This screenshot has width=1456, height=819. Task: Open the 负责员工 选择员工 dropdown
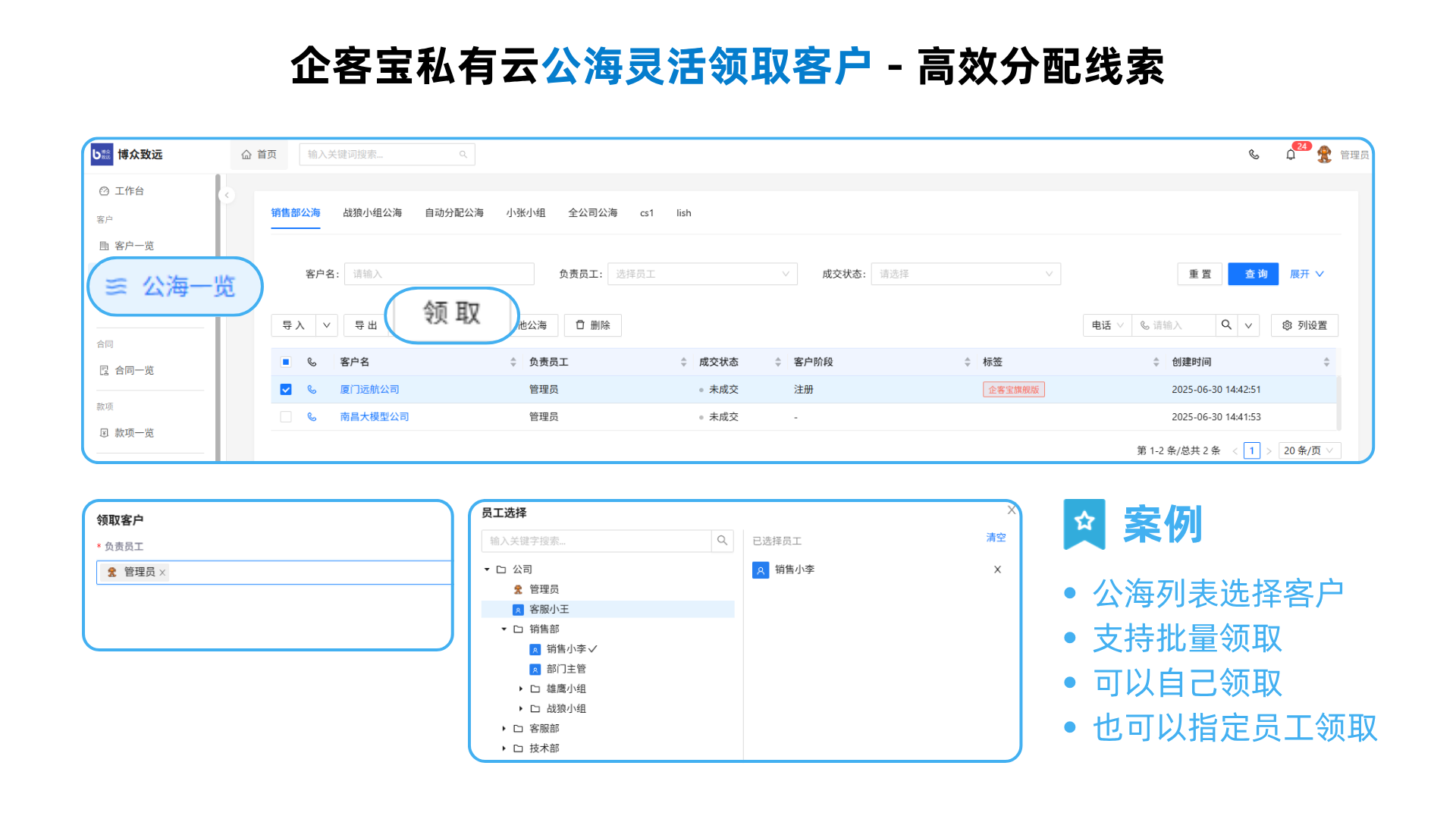click(701, 274)
